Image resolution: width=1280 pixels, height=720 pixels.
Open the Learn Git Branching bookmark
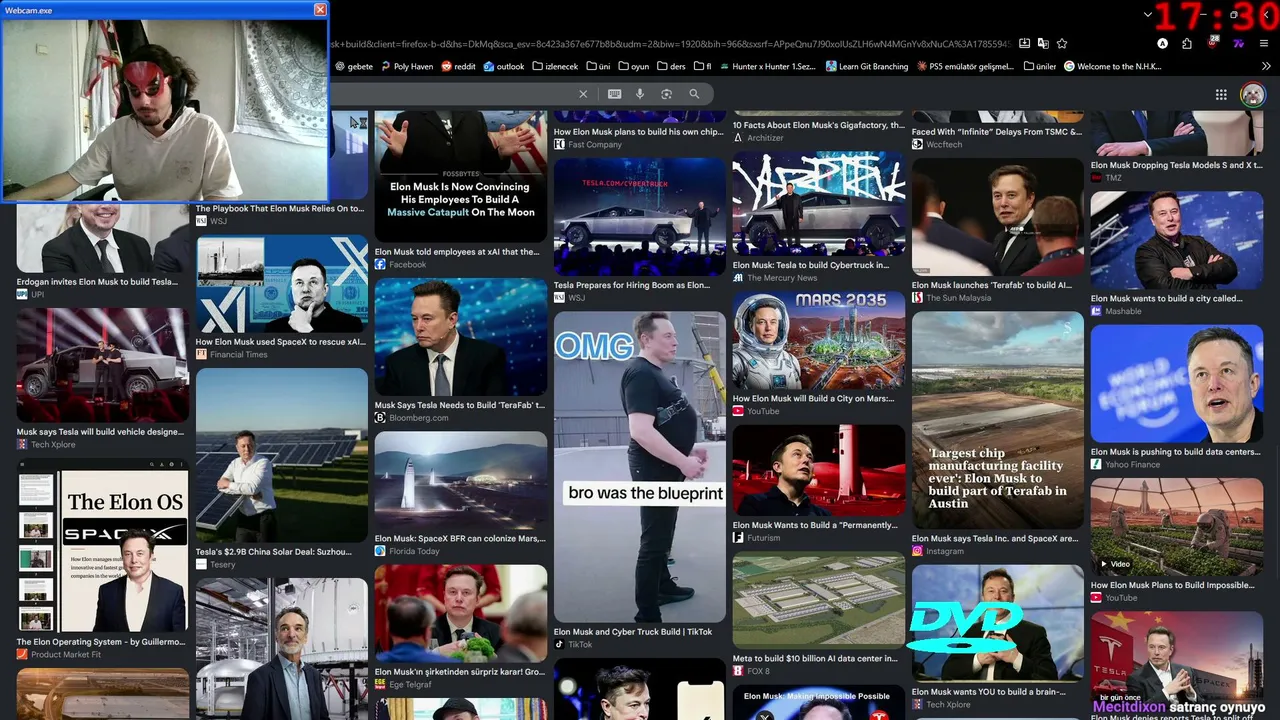pos(867,67)
